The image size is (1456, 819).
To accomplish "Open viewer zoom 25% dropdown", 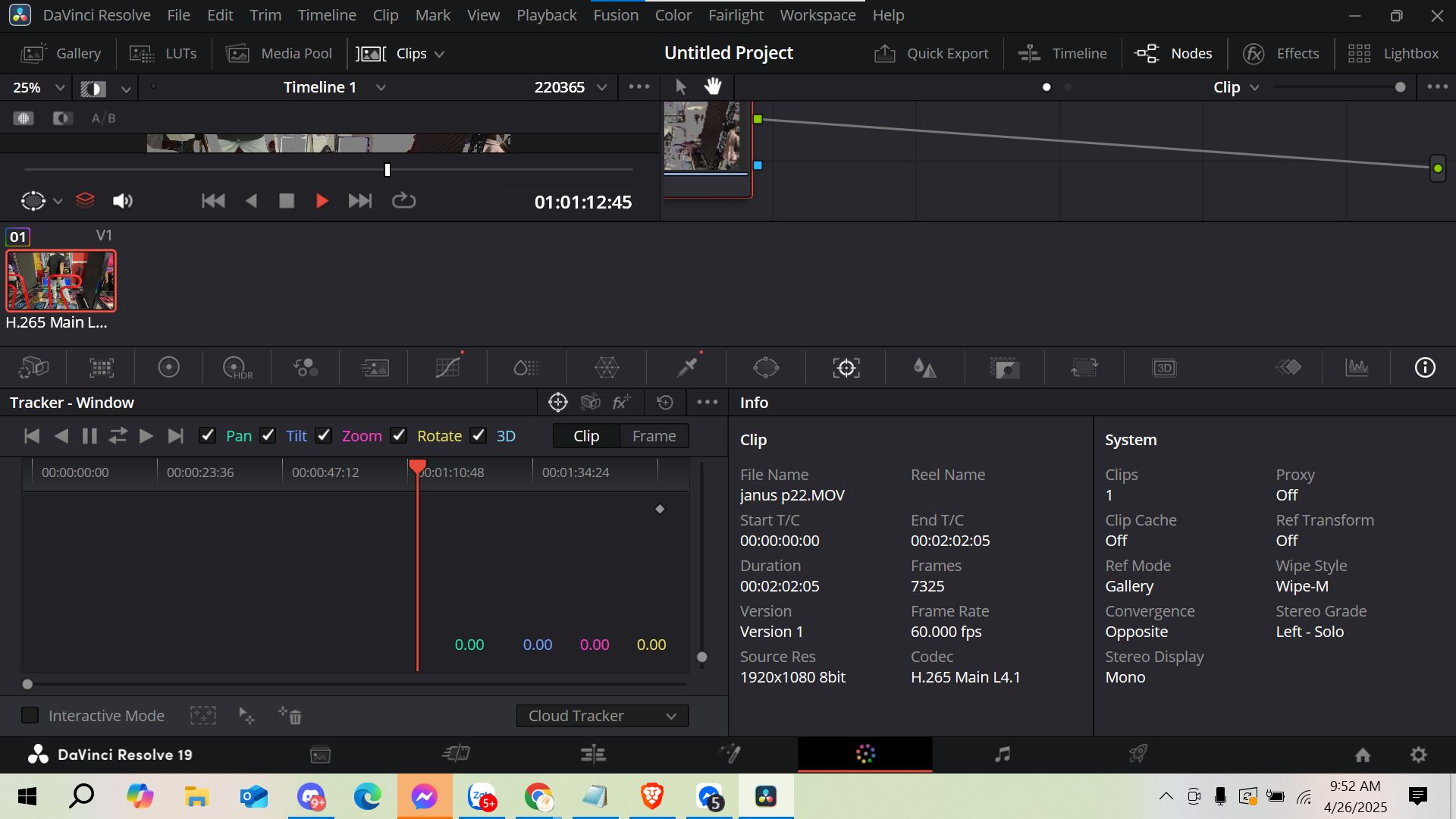I will coord(38,87).
